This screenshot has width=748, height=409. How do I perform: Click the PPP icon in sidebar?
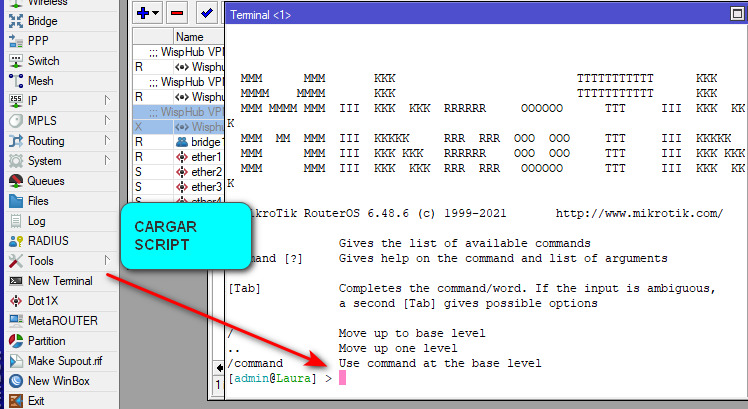coord(16,41)
